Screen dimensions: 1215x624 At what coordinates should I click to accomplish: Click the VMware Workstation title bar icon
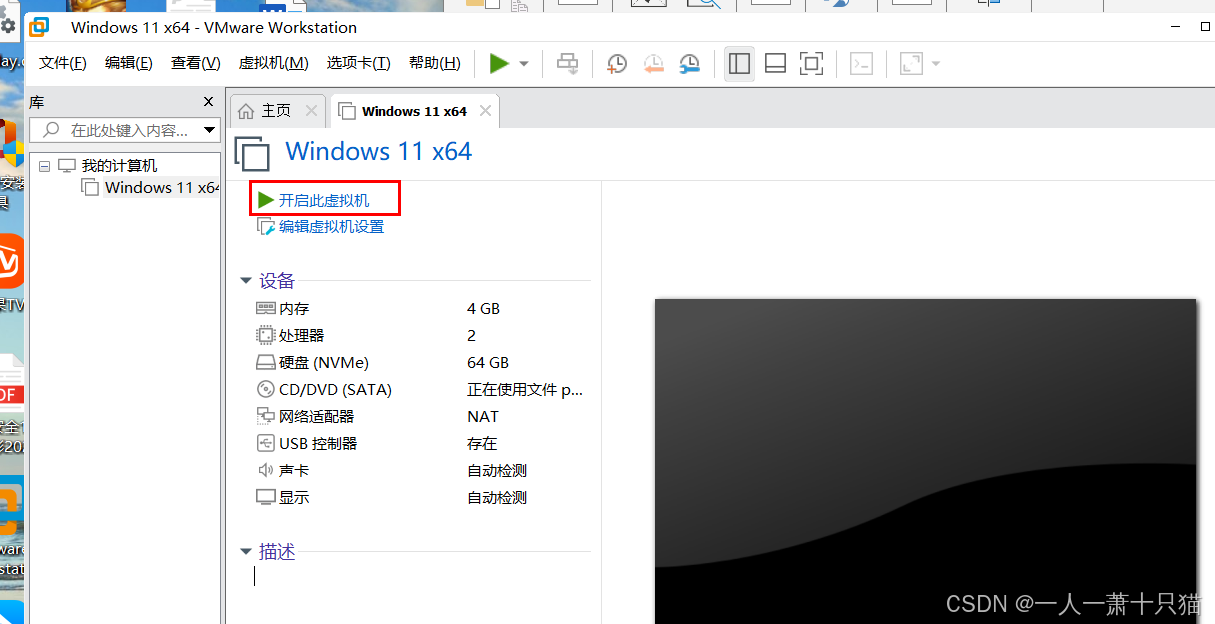[x=40, y=27]
